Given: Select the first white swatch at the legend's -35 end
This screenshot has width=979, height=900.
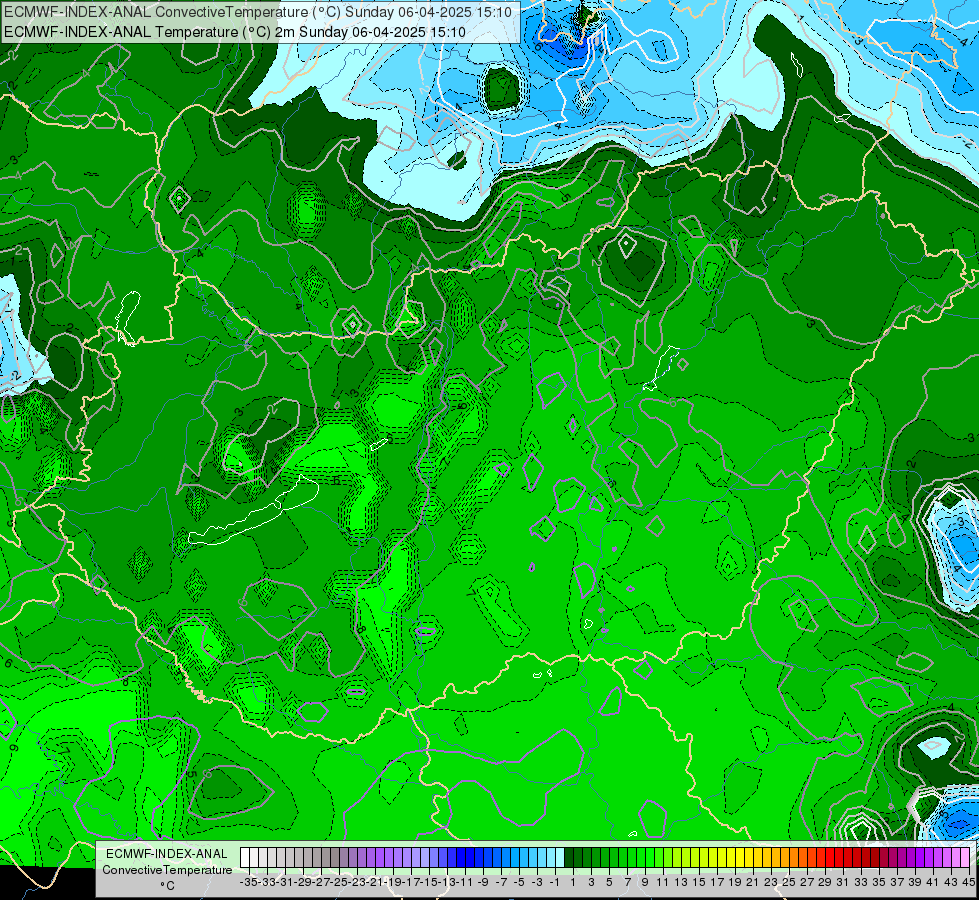Looking at the screenshot, I should point(245,858).
